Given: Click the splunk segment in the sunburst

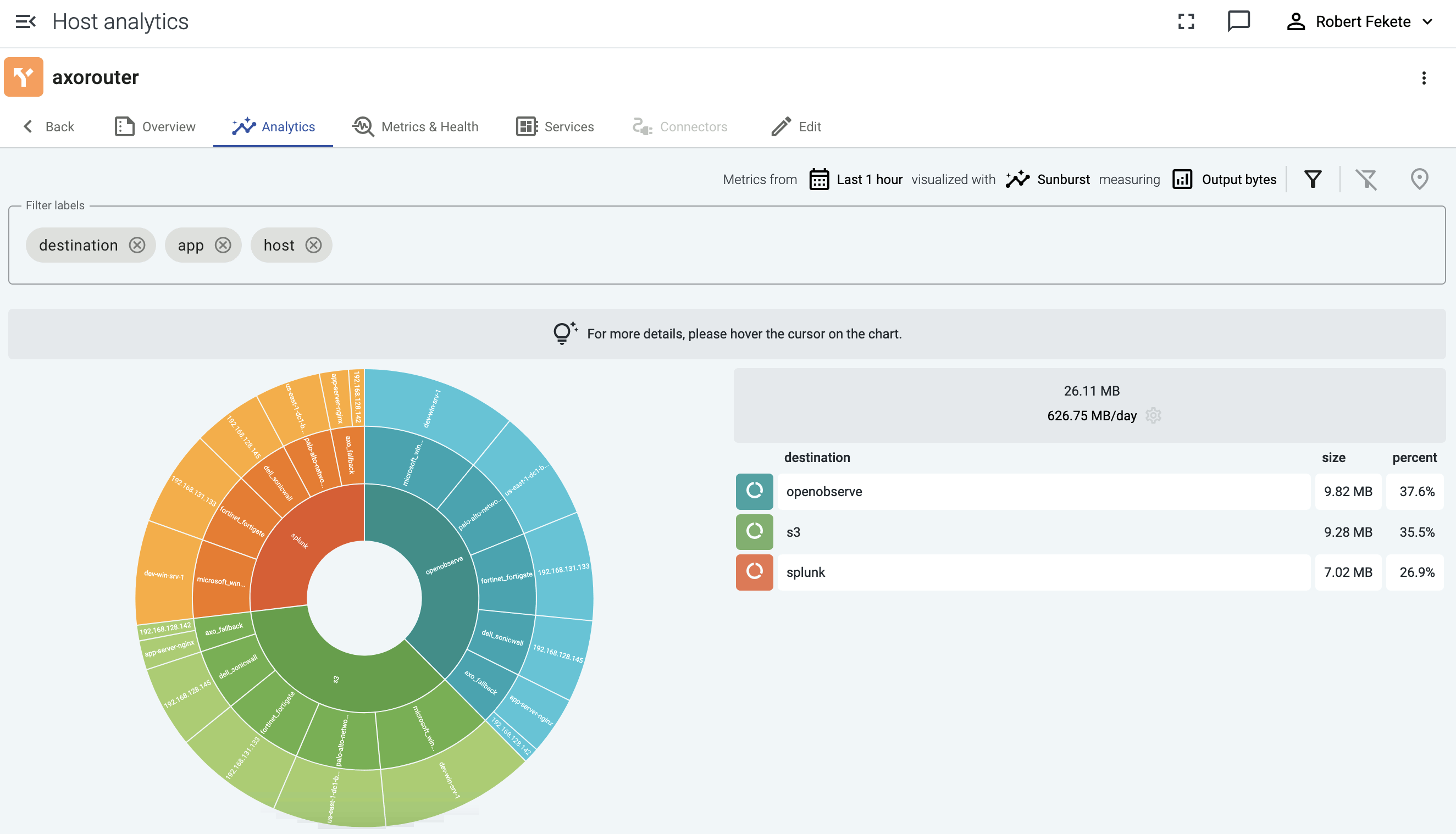Looking at the screenshot, I should click(300, 541).
